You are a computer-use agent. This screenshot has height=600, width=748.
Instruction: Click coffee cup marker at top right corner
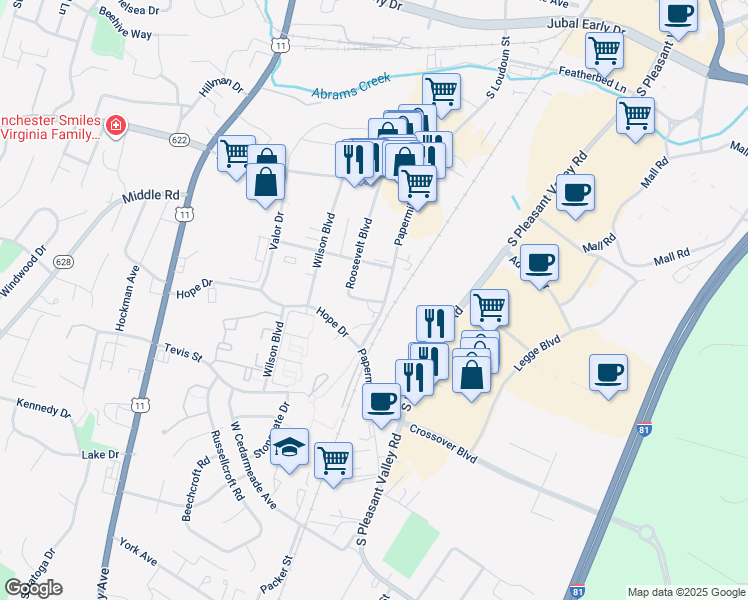679,16
